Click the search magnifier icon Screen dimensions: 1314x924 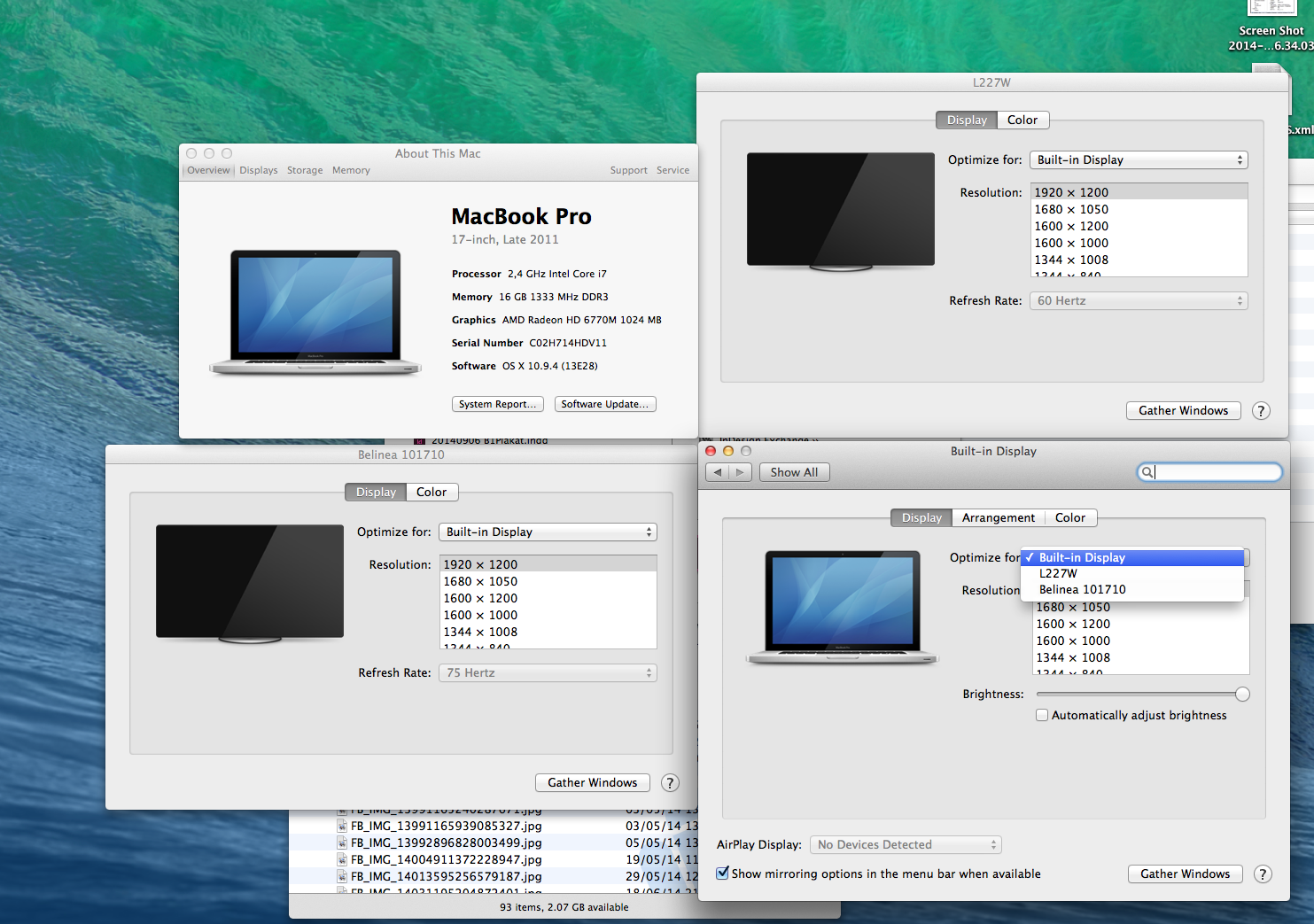1147,472
